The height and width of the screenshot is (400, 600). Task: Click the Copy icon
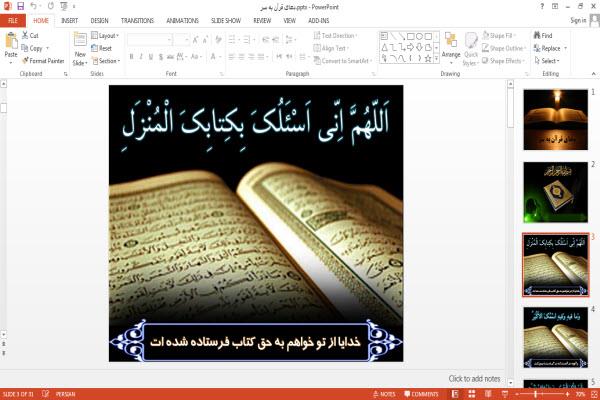pos(25,48)
